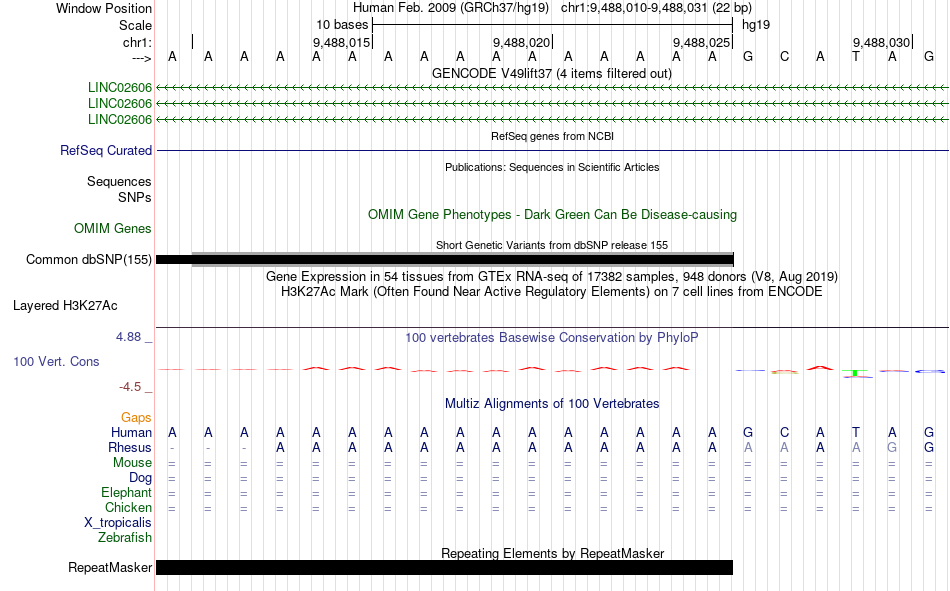Image resolution: width=950 pixels, height=591 pixels.
Task: Click the chr1:9,488,010-9,488,031 position text
Action: (656, 8)
